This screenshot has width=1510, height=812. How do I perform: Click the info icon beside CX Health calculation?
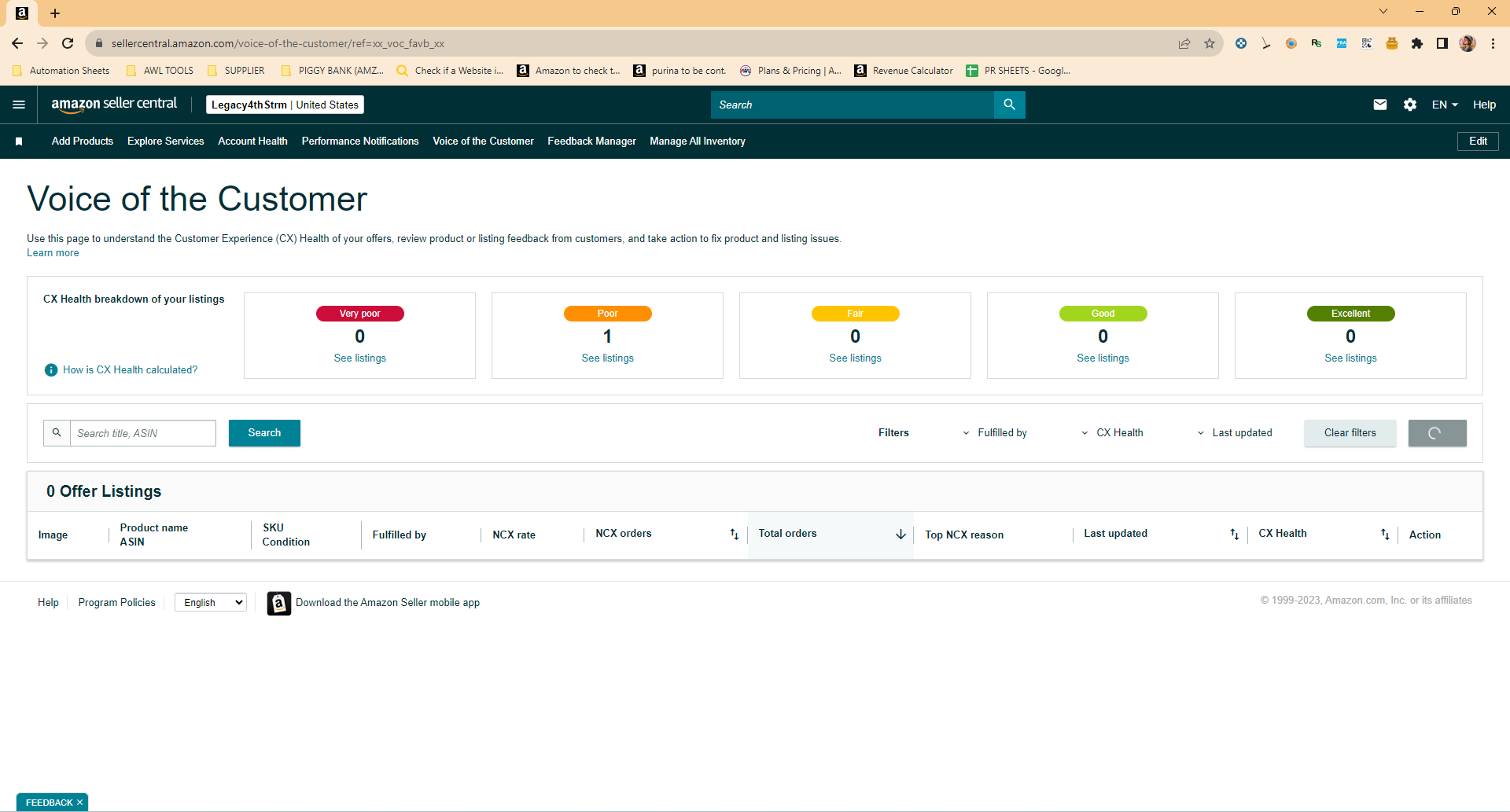point(51,369)
